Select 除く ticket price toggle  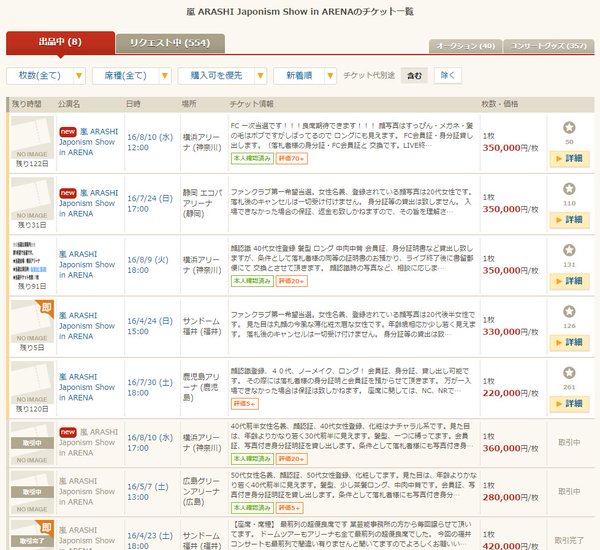pyautogui.click(x=448, y=75)
